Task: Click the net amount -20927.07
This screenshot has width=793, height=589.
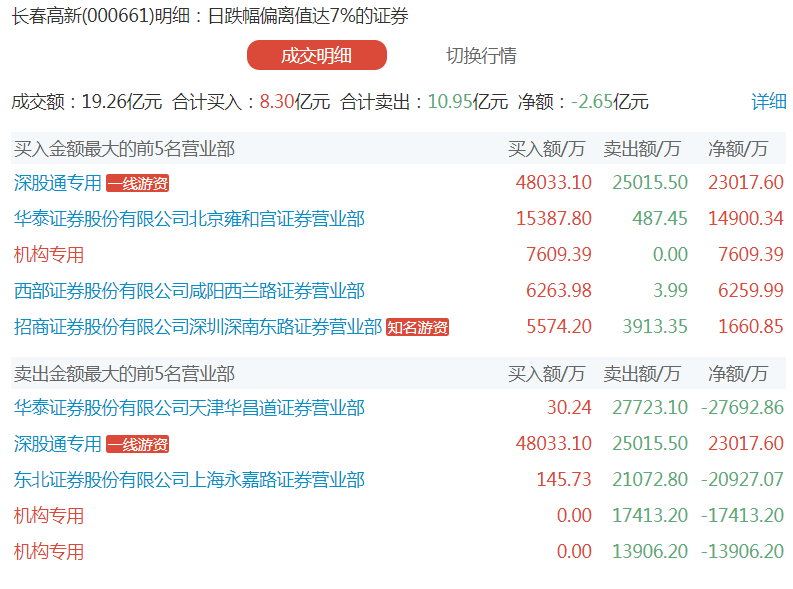Action: pos(742,479)
